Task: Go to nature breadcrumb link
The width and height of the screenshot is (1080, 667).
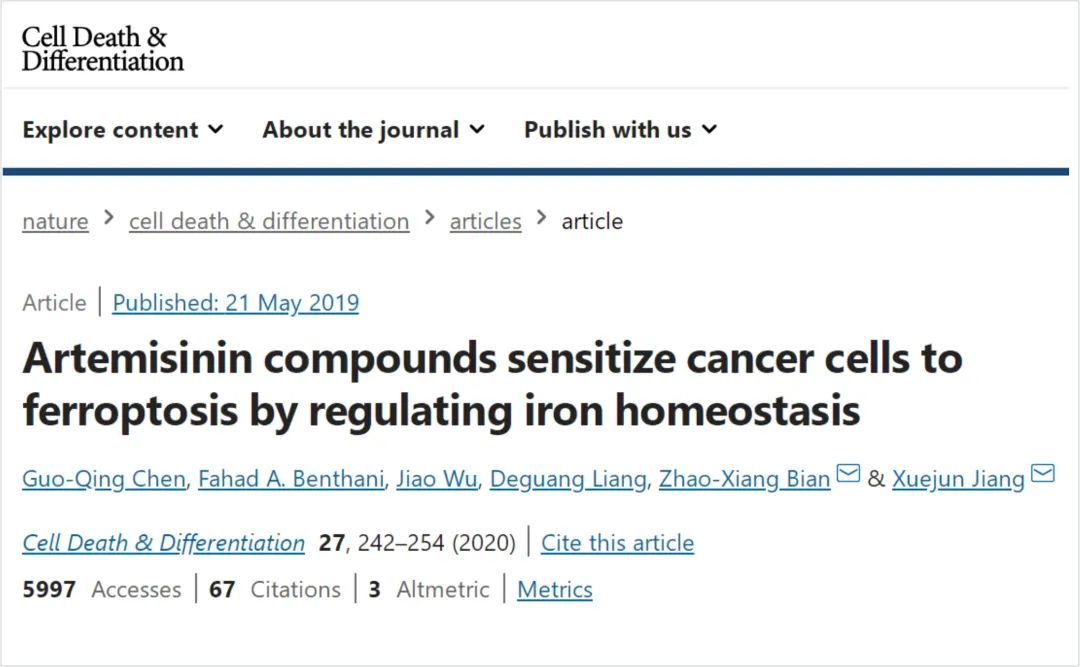Action: [x=55, y=221]
